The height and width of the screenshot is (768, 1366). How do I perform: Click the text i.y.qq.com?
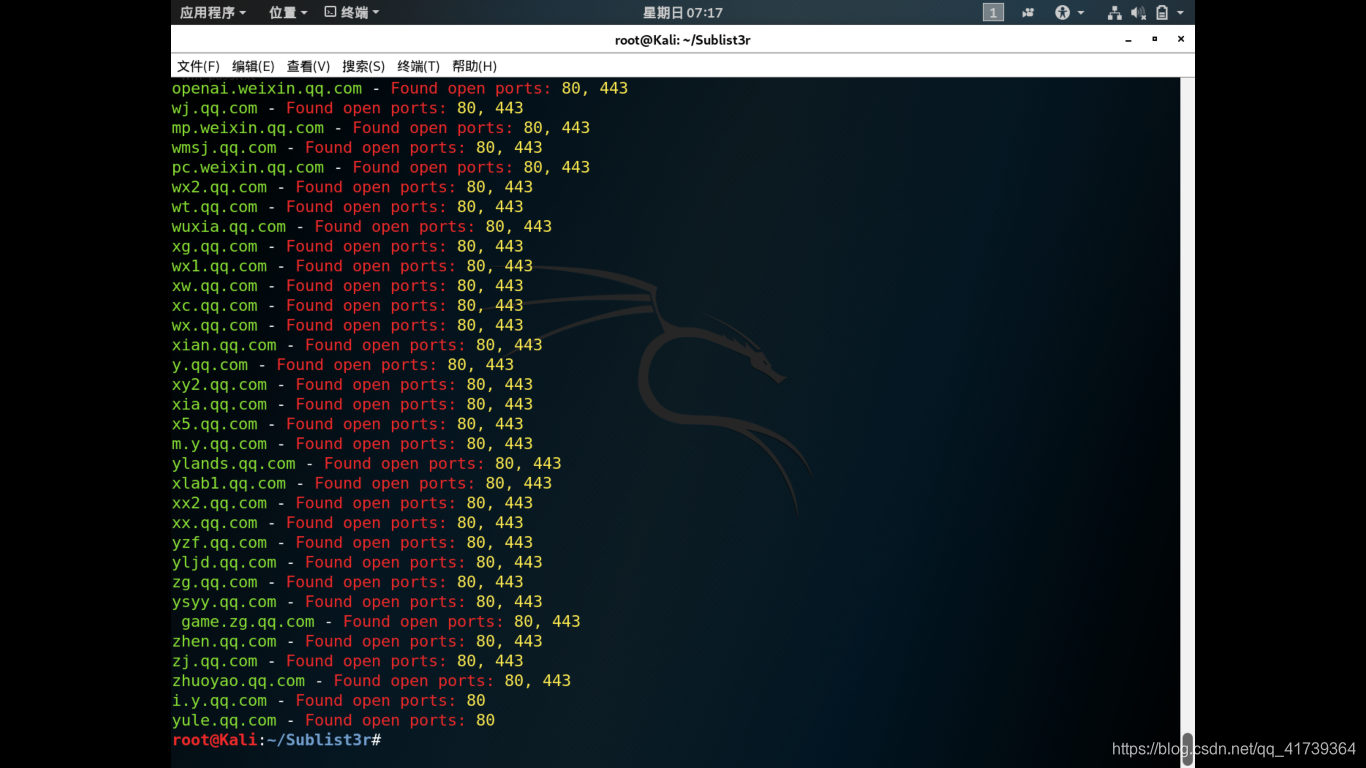coord(220,701)
